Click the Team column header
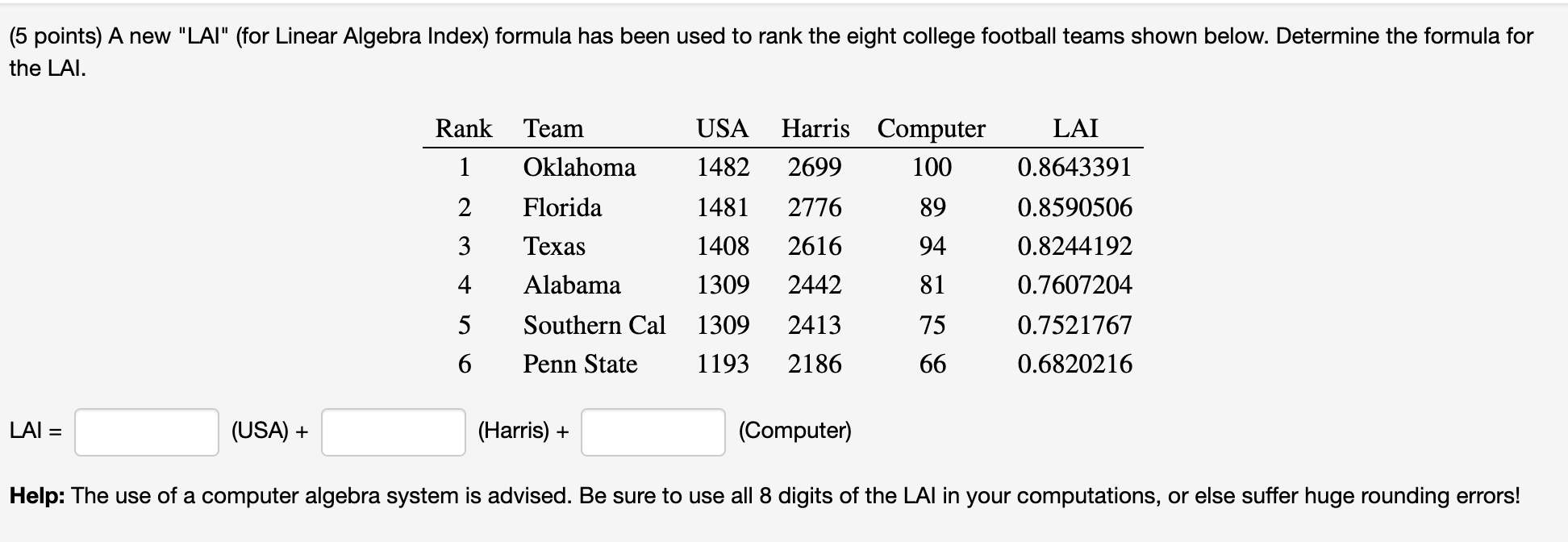Viewport: 1568px width, 542px height. [x=553, y=128]
